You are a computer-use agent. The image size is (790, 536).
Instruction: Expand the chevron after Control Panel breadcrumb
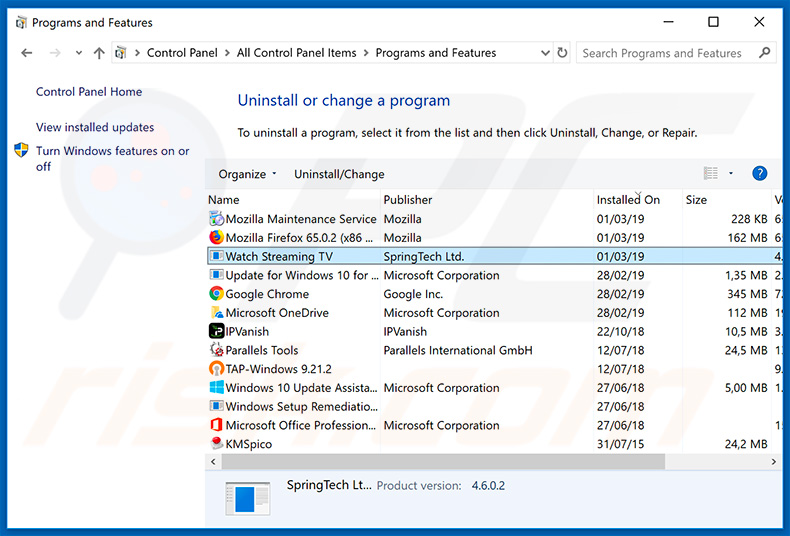pos(227,52)
